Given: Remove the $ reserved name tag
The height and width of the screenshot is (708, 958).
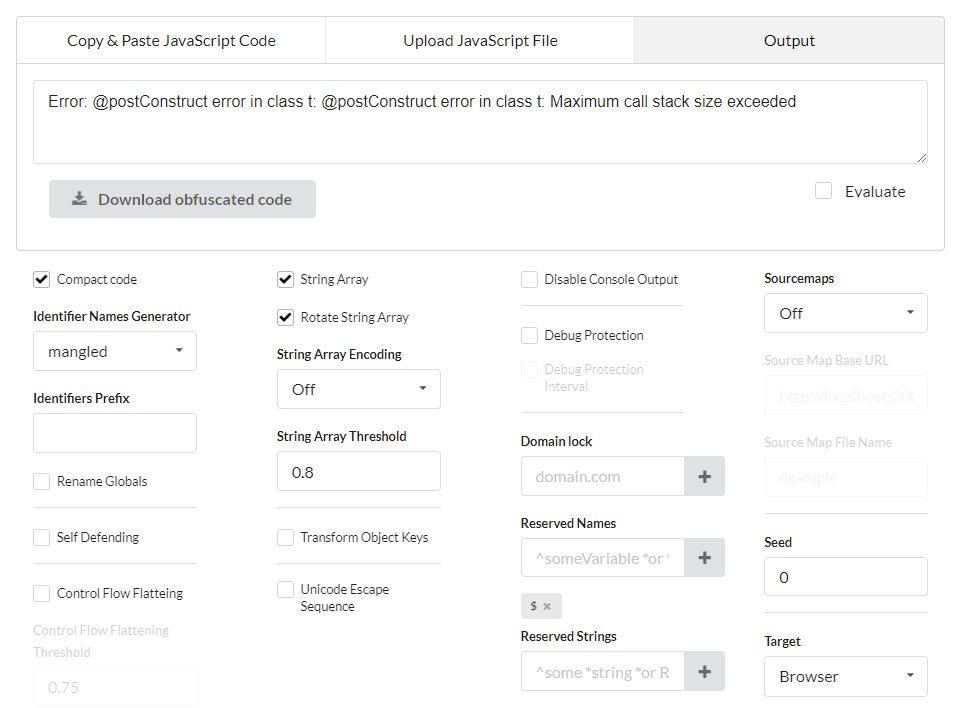Looking at the screenshot, I should coord(547,606).
